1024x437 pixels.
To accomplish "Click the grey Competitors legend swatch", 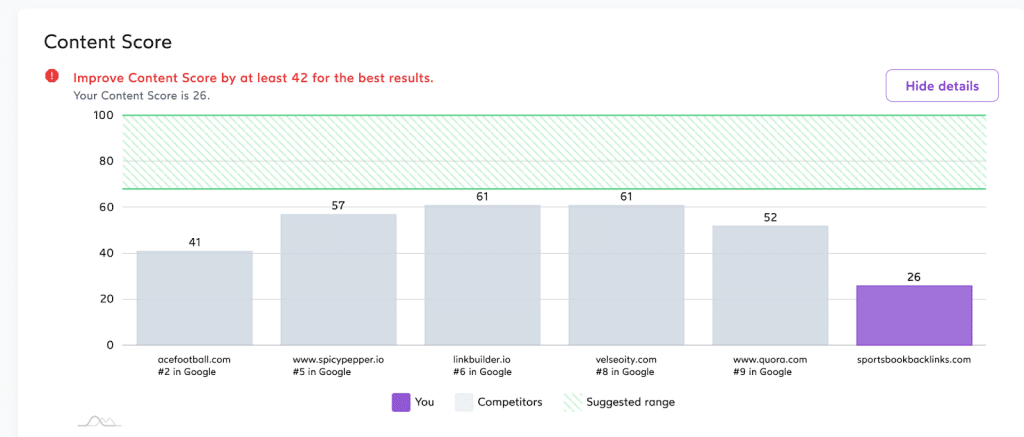I will pyautogui.click(x=465, y=402).
